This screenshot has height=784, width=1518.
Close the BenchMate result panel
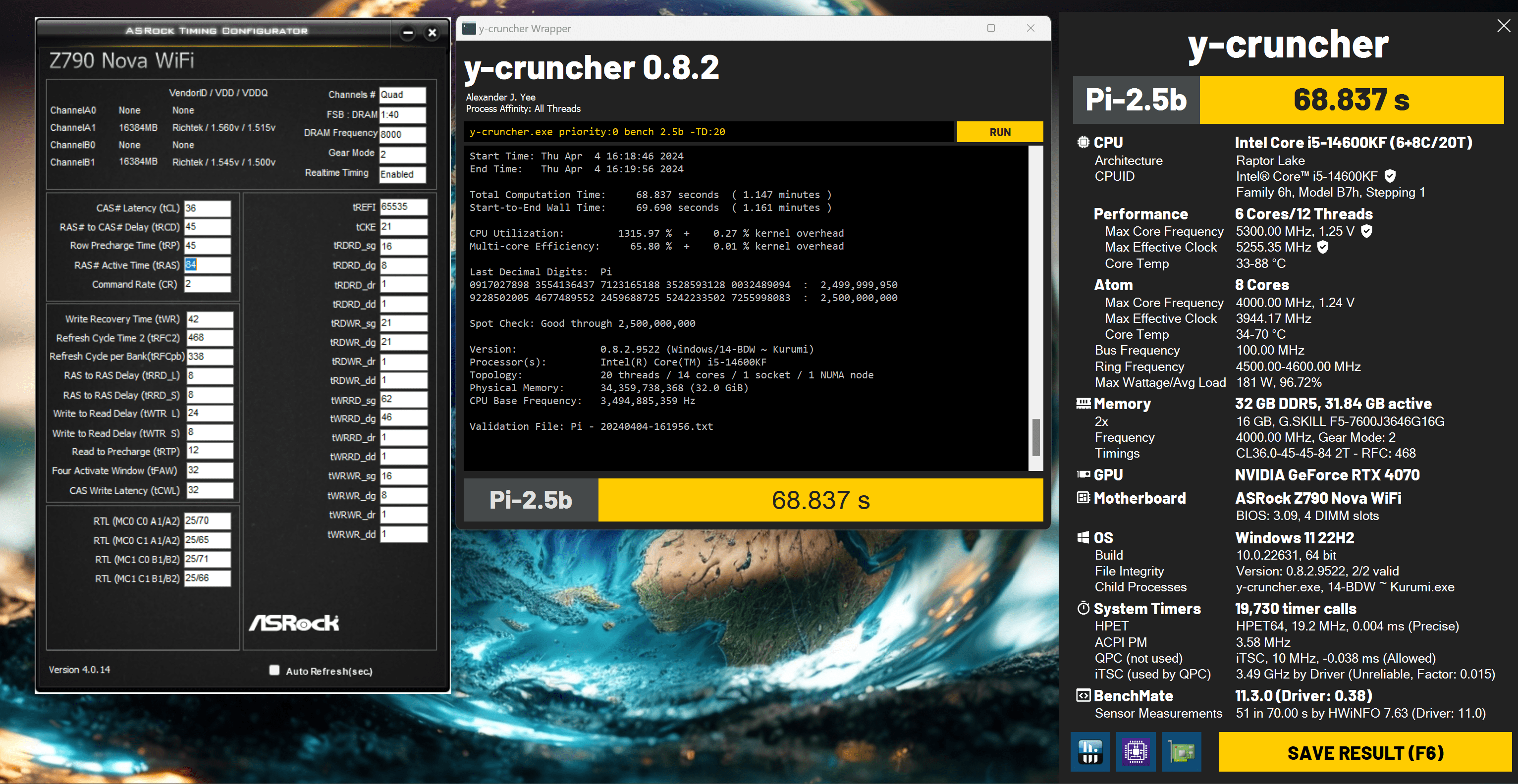click(1503, 25)
